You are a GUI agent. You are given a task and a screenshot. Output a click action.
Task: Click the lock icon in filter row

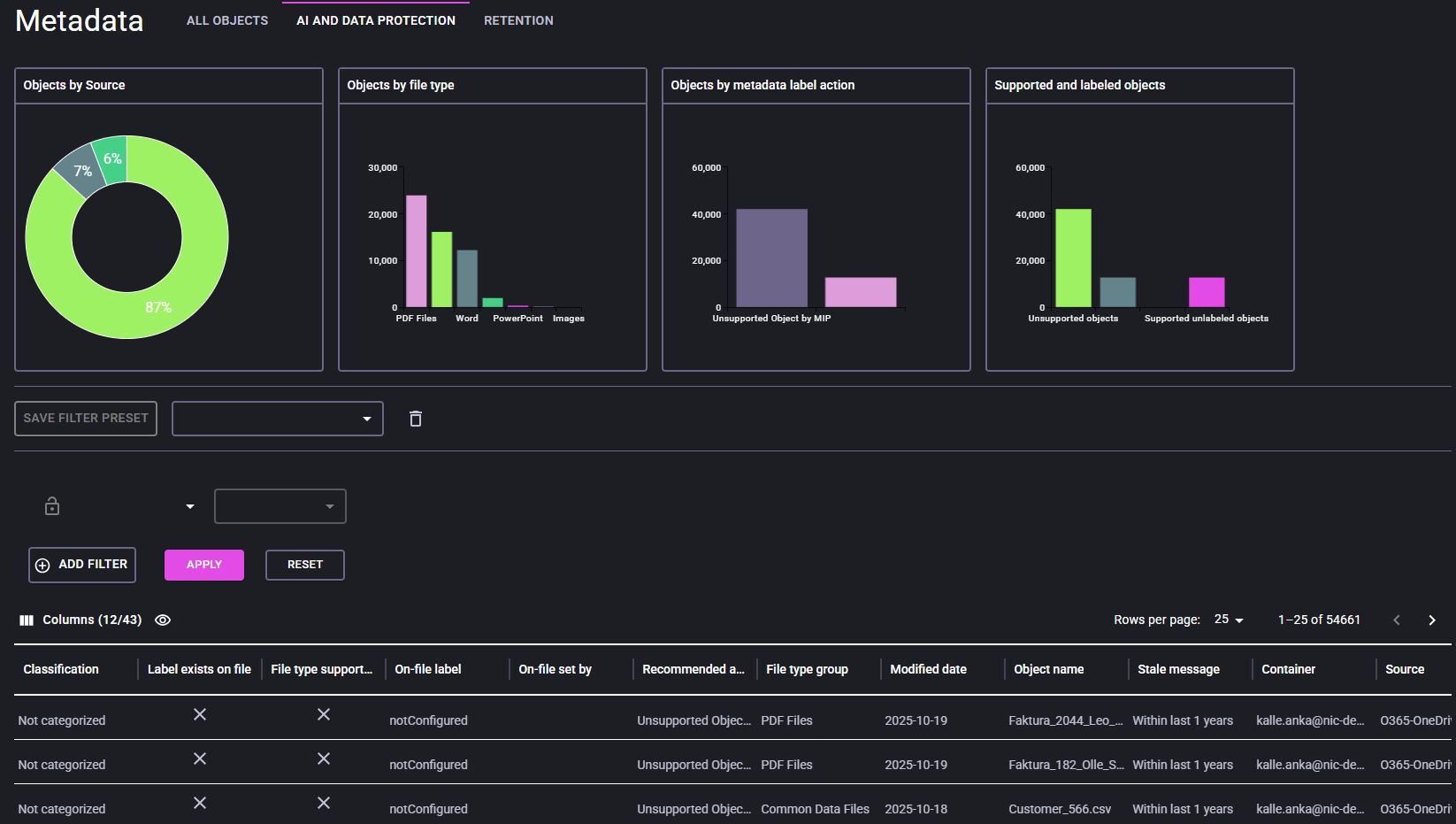(x=52, y=506)
